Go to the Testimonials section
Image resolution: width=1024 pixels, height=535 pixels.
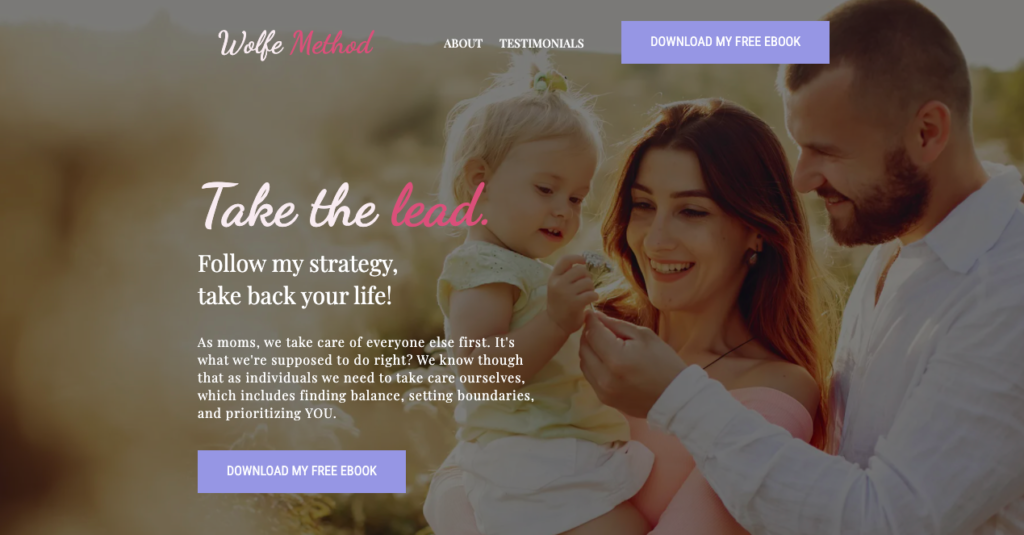coord(541,44)
